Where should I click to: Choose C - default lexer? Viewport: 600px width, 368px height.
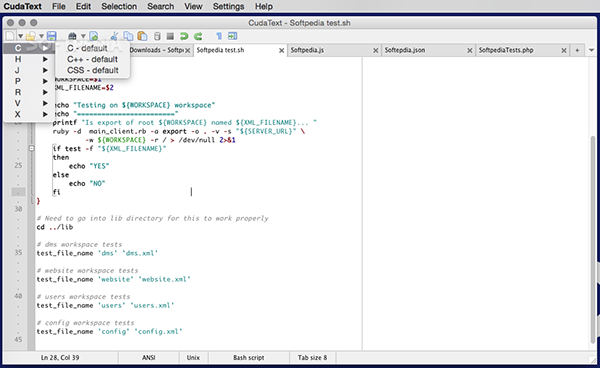point(93,48)
